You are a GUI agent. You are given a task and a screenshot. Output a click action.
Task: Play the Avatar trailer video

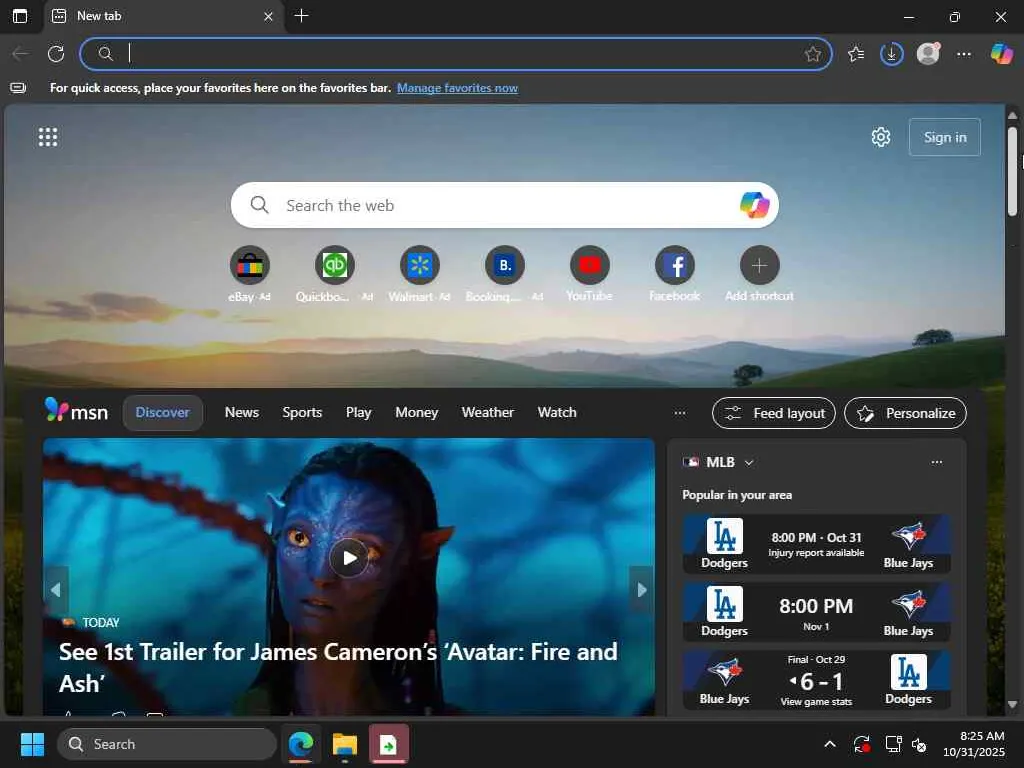click(x=349, y=558)
